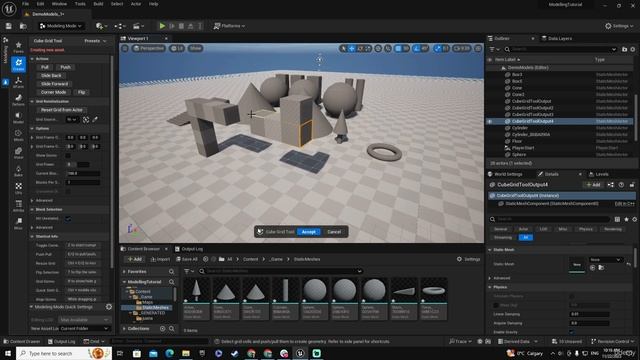
Task: Open the Favs tool category in Modeling sidebar
Action: (x=18, y=47)
